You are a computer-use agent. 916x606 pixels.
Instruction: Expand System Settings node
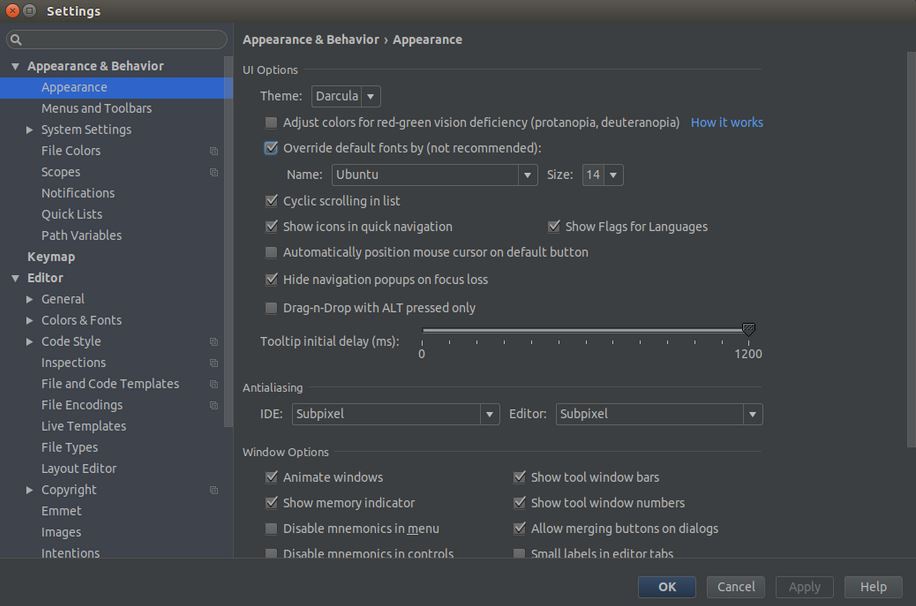point(29,130)
